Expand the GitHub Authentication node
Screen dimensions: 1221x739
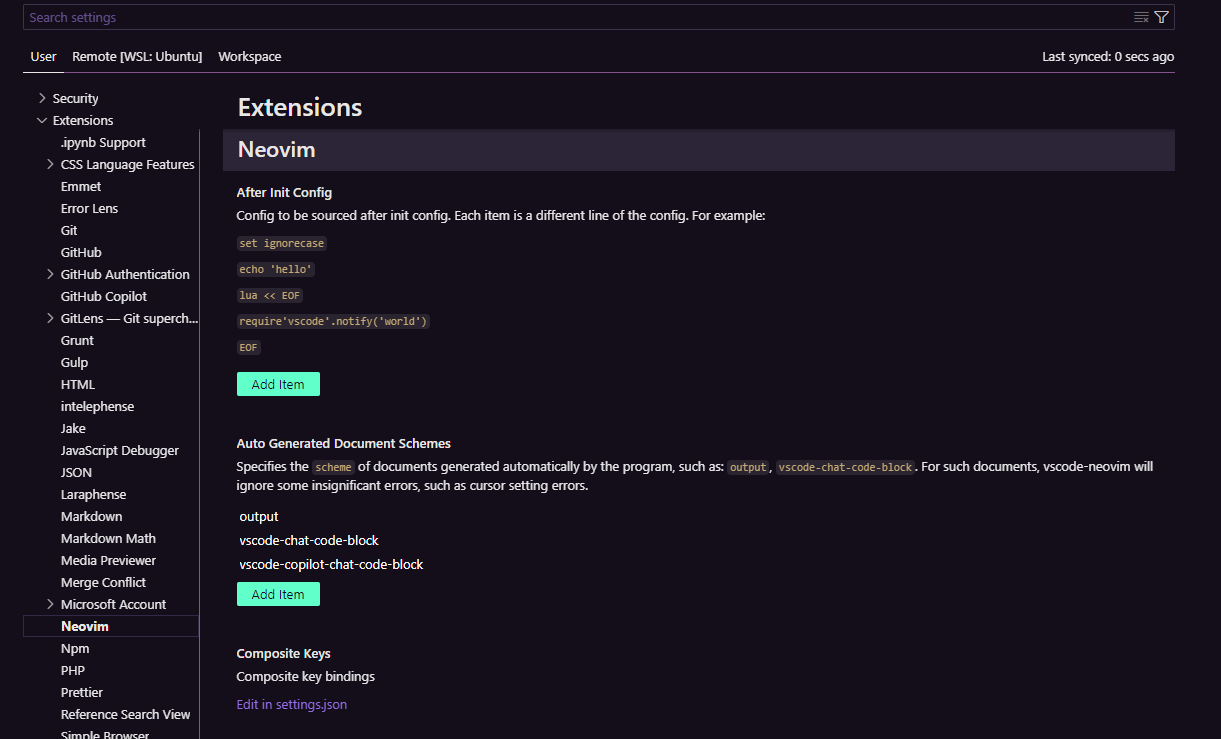tap(50, 274)
